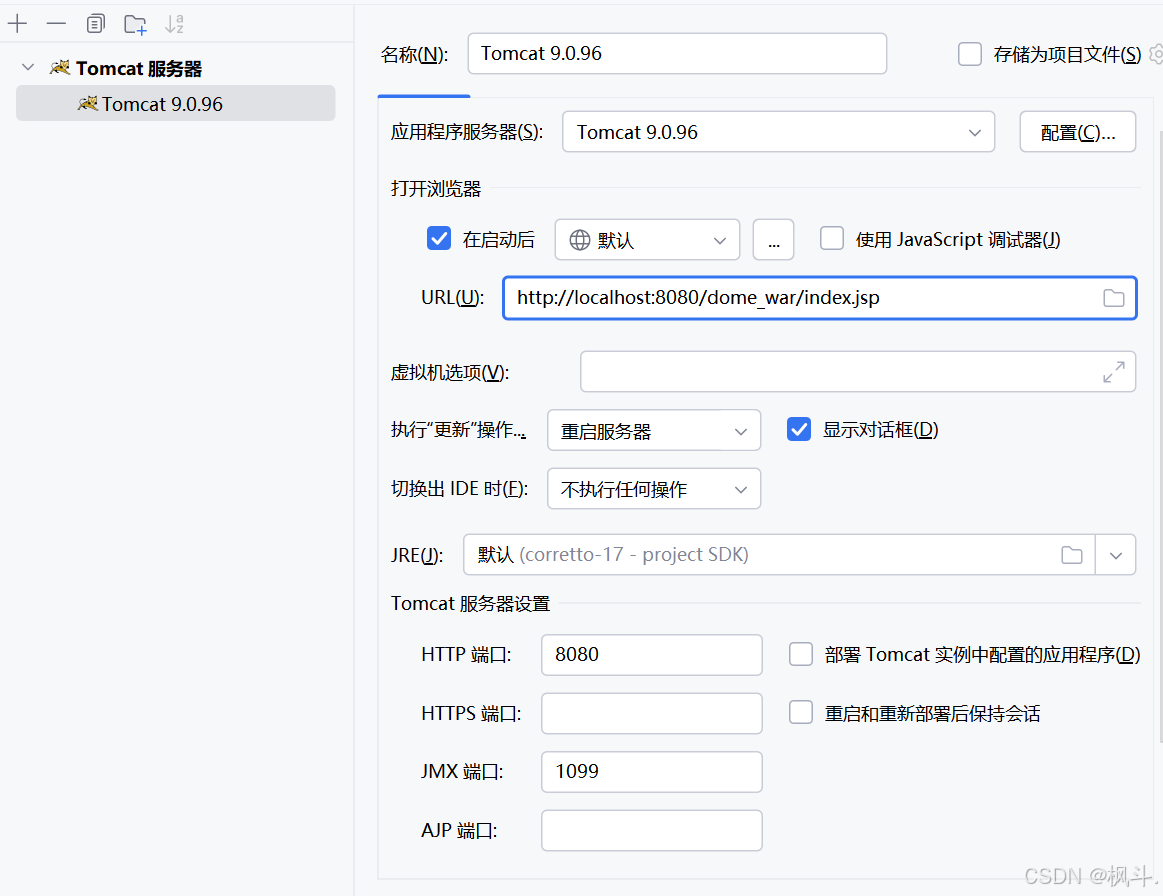1163x896 pixels.
Task: Click the ... browse browser button
Action: point(774,240)
